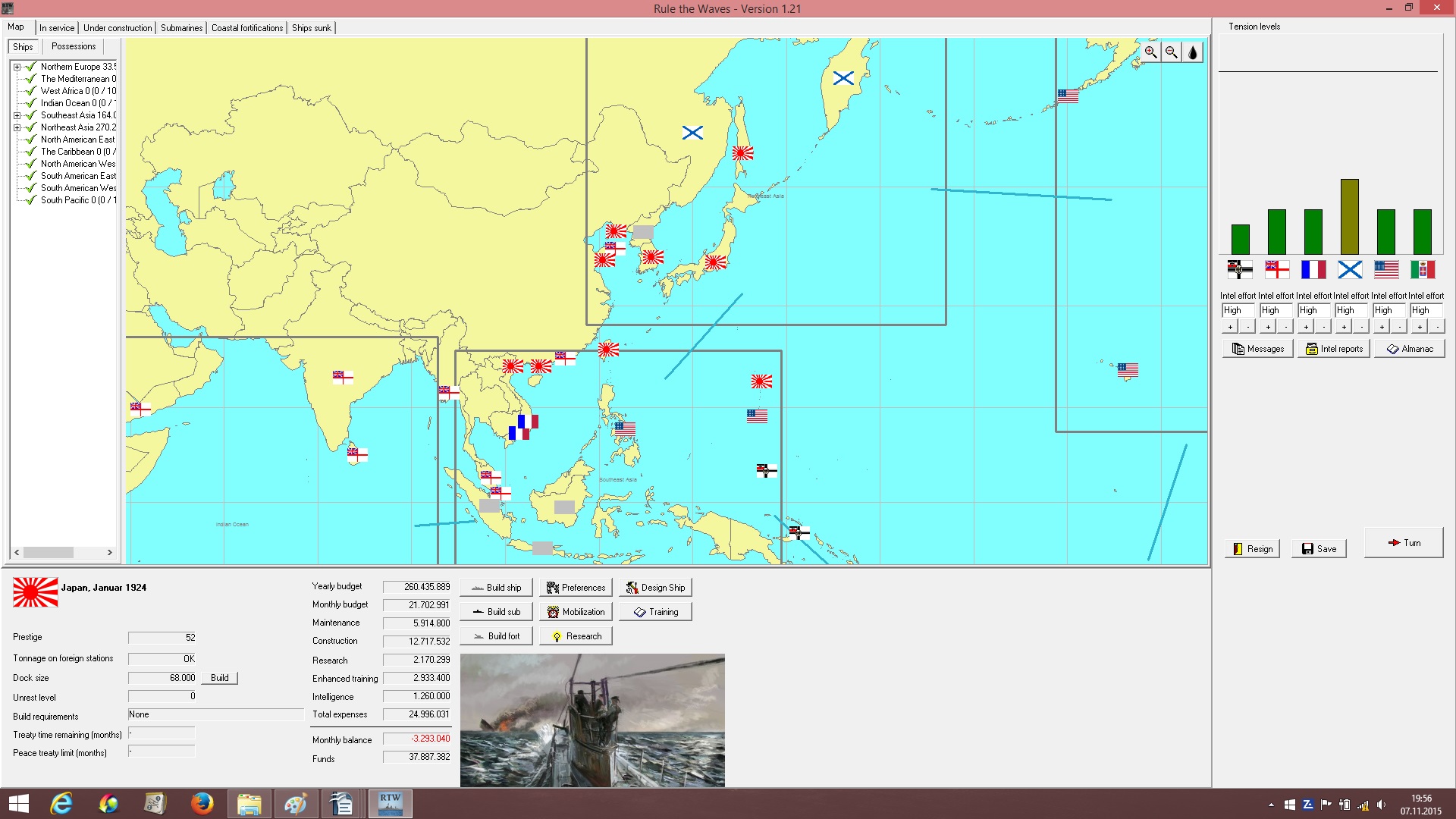Select the German flag in tension levels
The height and width of the screenshot is (819, 1456).
(1240, 269)
